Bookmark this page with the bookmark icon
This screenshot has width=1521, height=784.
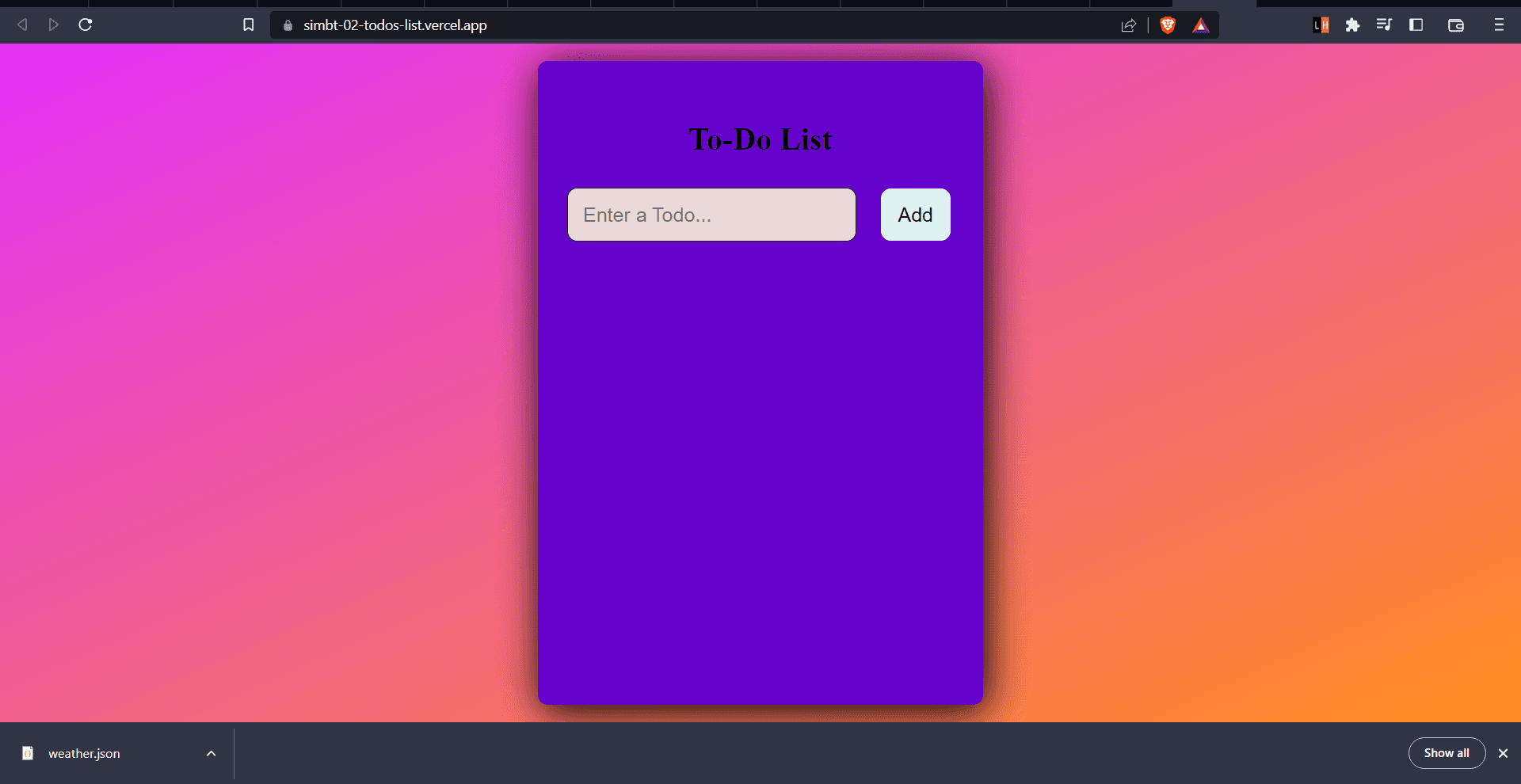pos(248,25)
